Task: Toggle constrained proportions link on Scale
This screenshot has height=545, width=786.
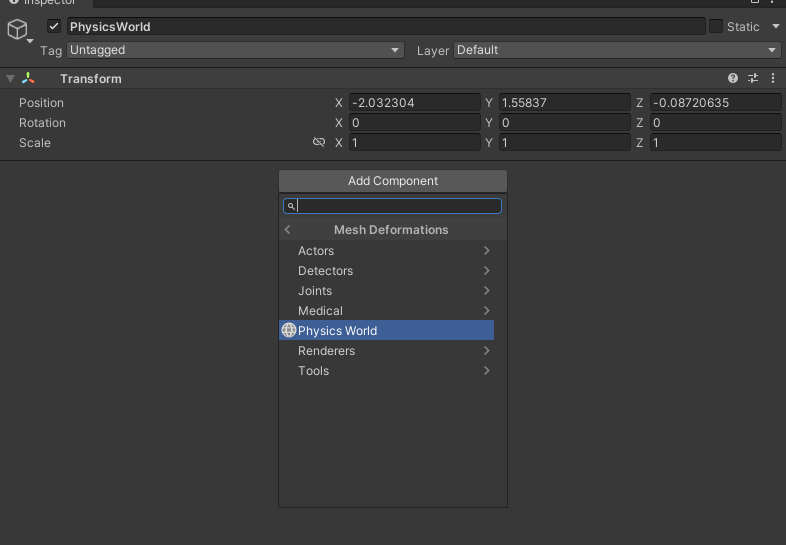Action: click(319, 143)
